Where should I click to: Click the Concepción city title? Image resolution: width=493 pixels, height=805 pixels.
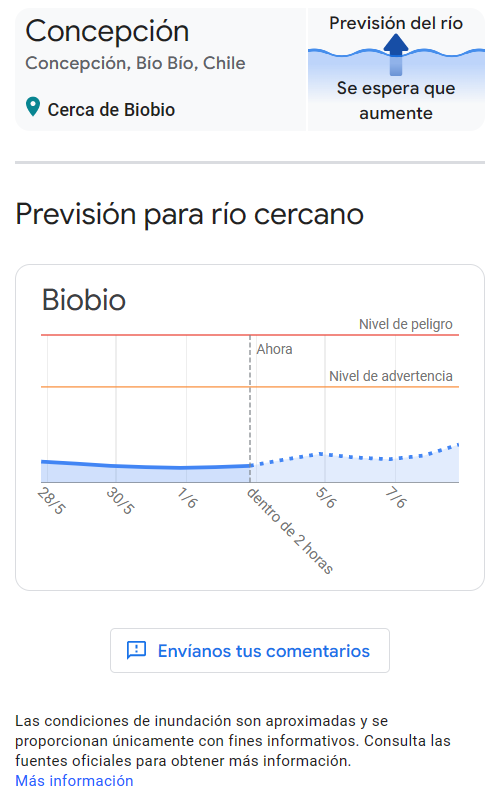tap(107, 32)
